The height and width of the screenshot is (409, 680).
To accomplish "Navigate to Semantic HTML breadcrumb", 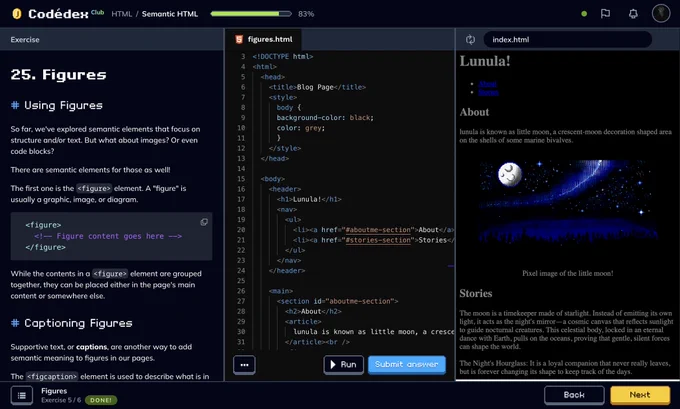I will (x=170, y=14).
